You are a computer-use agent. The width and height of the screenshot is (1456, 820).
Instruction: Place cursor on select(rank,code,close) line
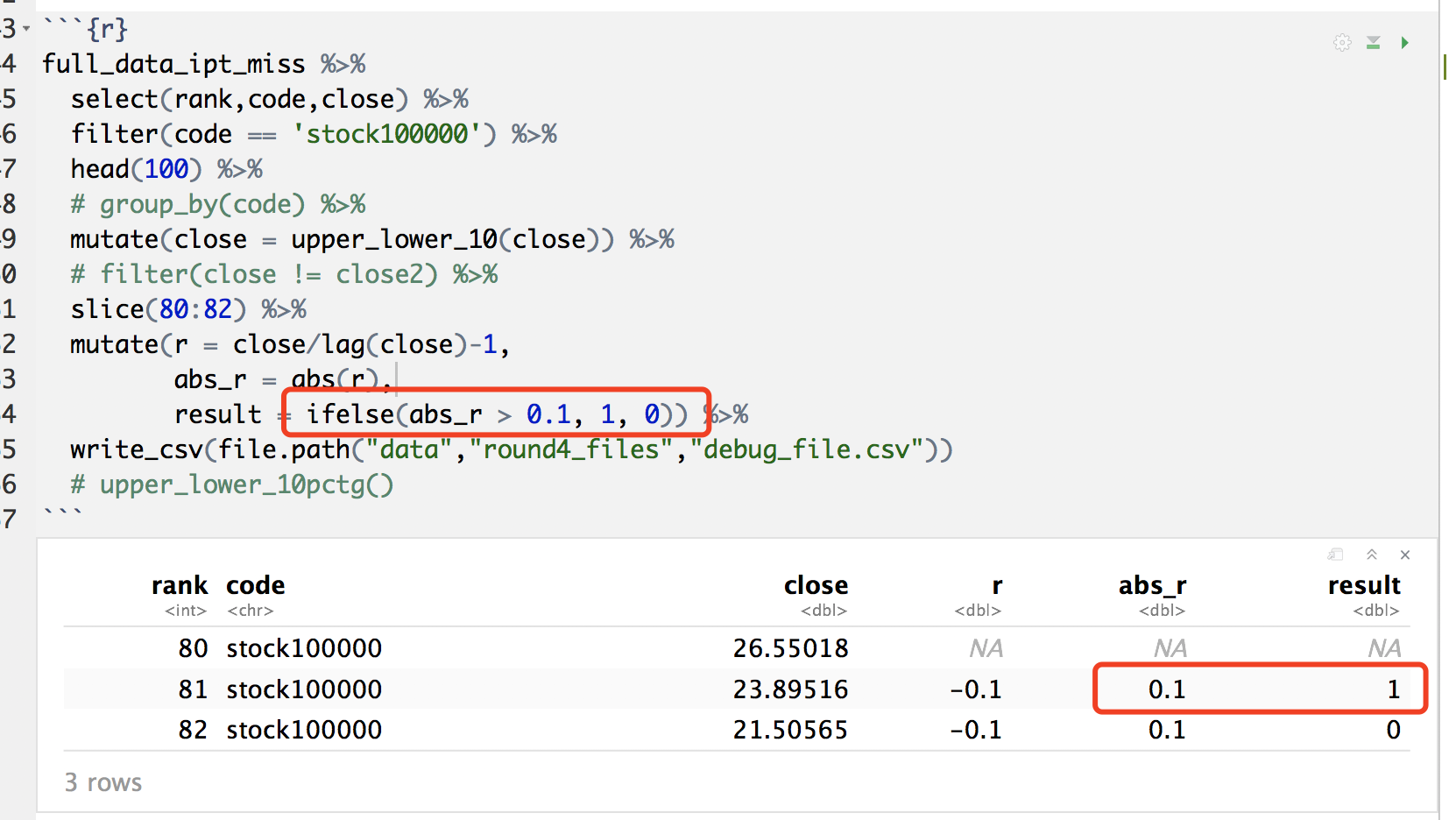pyautogui.click(x=270, y=99)
